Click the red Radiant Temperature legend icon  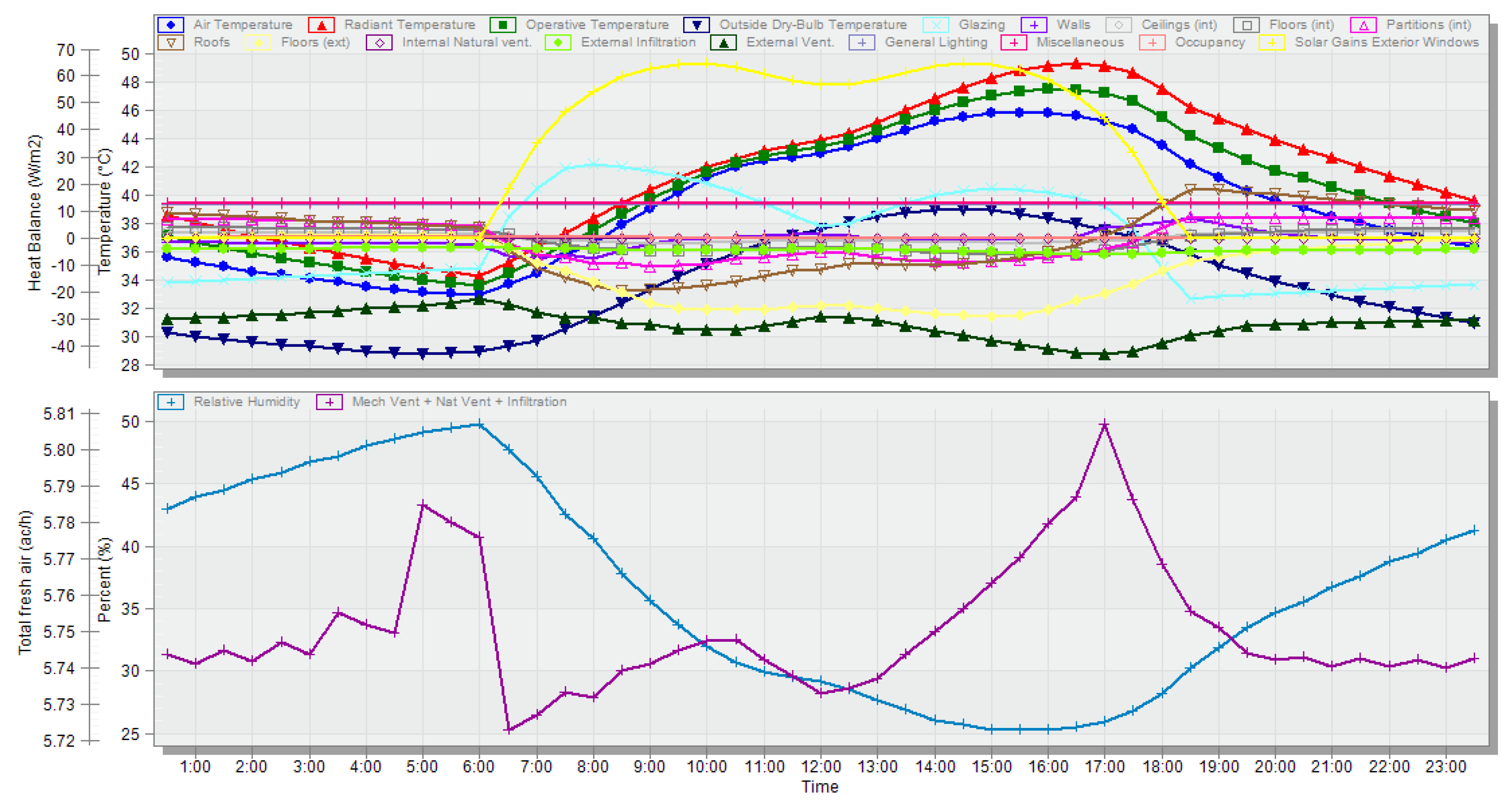click(321, 25)
